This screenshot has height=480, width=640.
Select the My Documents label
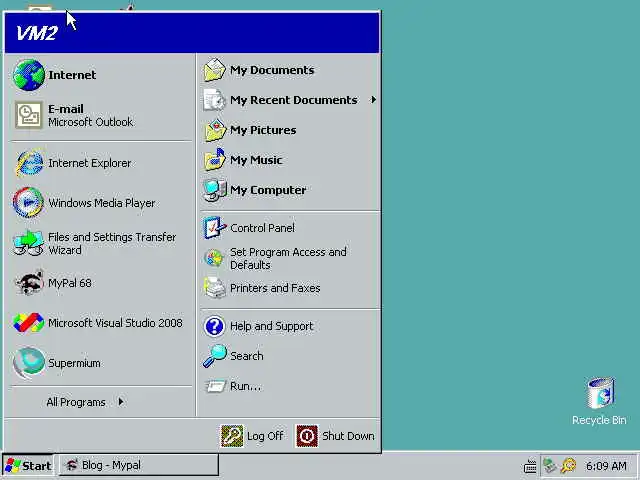coord(272,70)
